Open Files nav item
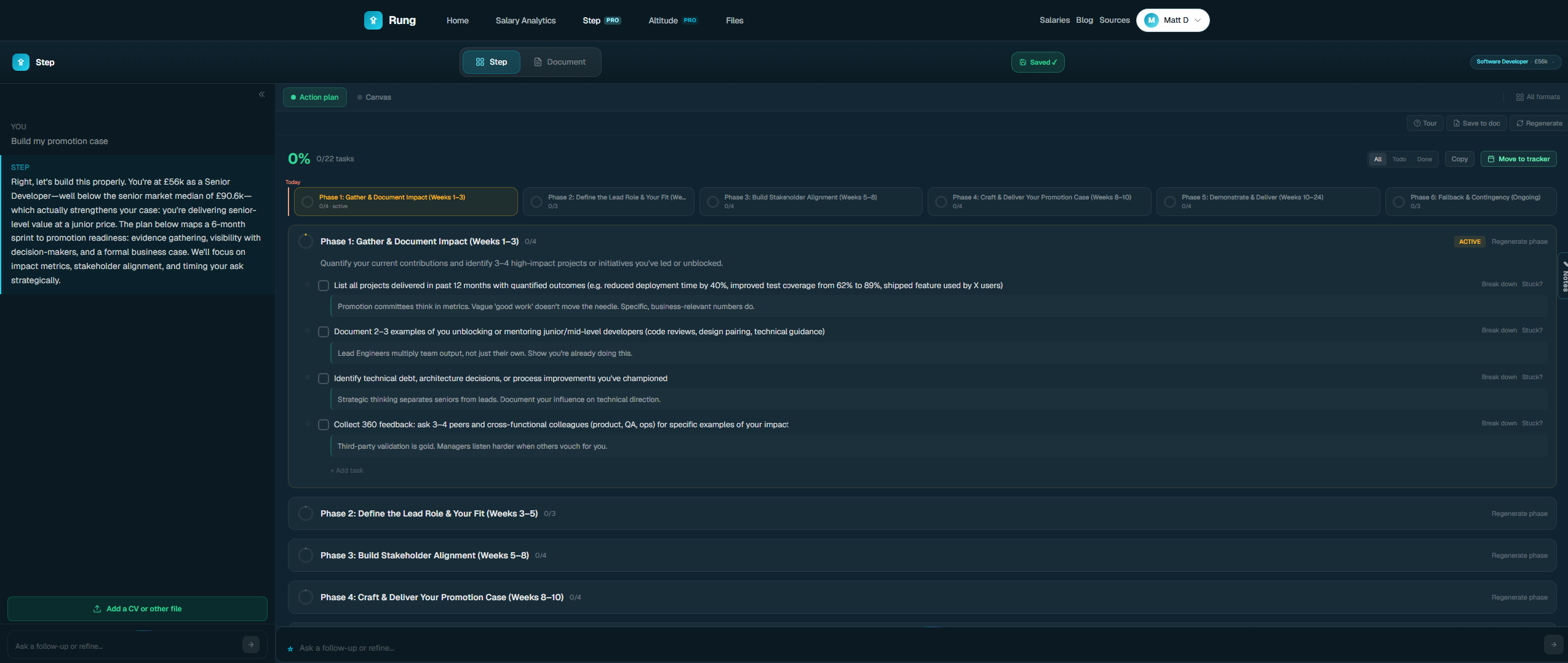Viewport: 1568px width, 663px height. 734,20
